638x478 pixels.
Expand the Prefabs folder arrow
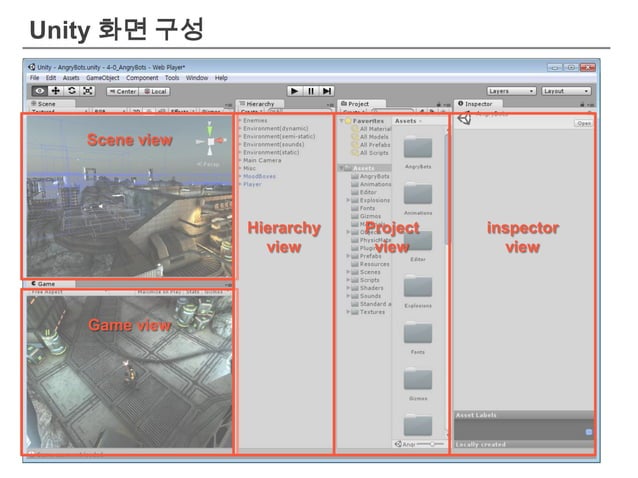tap(348, 256)
